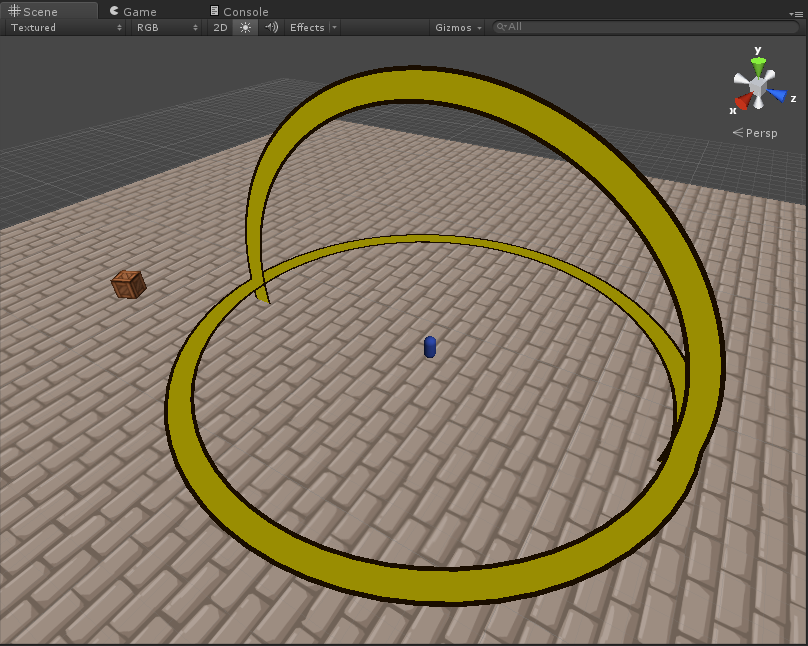Click the Game tab pacman icon
808x646 pixels.
pyautogui.click(x=114, y=11)
